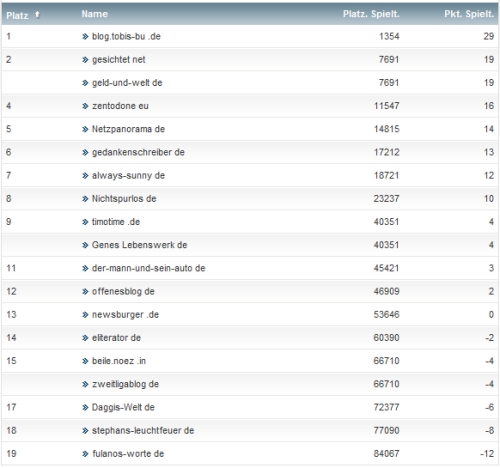The image size is (500, 468).
Task: Sort by Pkt. Spielt. column header
Action: point(469,14)
